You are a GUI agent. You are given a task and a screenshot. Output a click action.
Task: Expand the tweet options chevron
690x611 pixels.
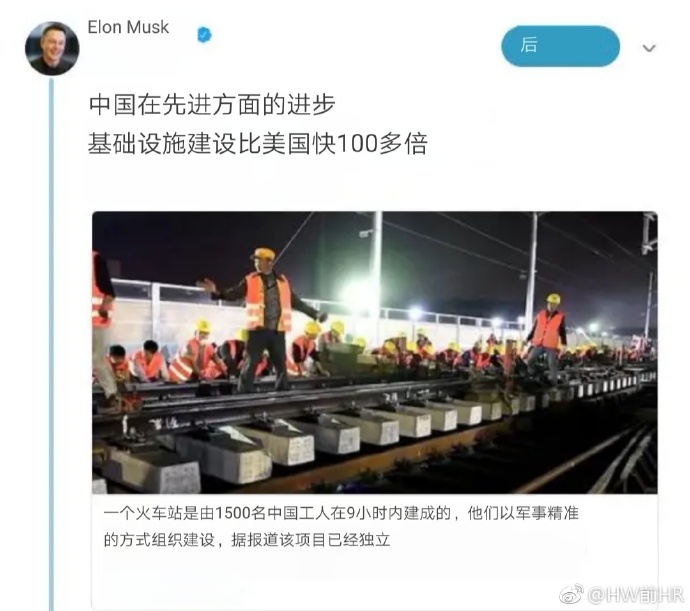(649, 48)
